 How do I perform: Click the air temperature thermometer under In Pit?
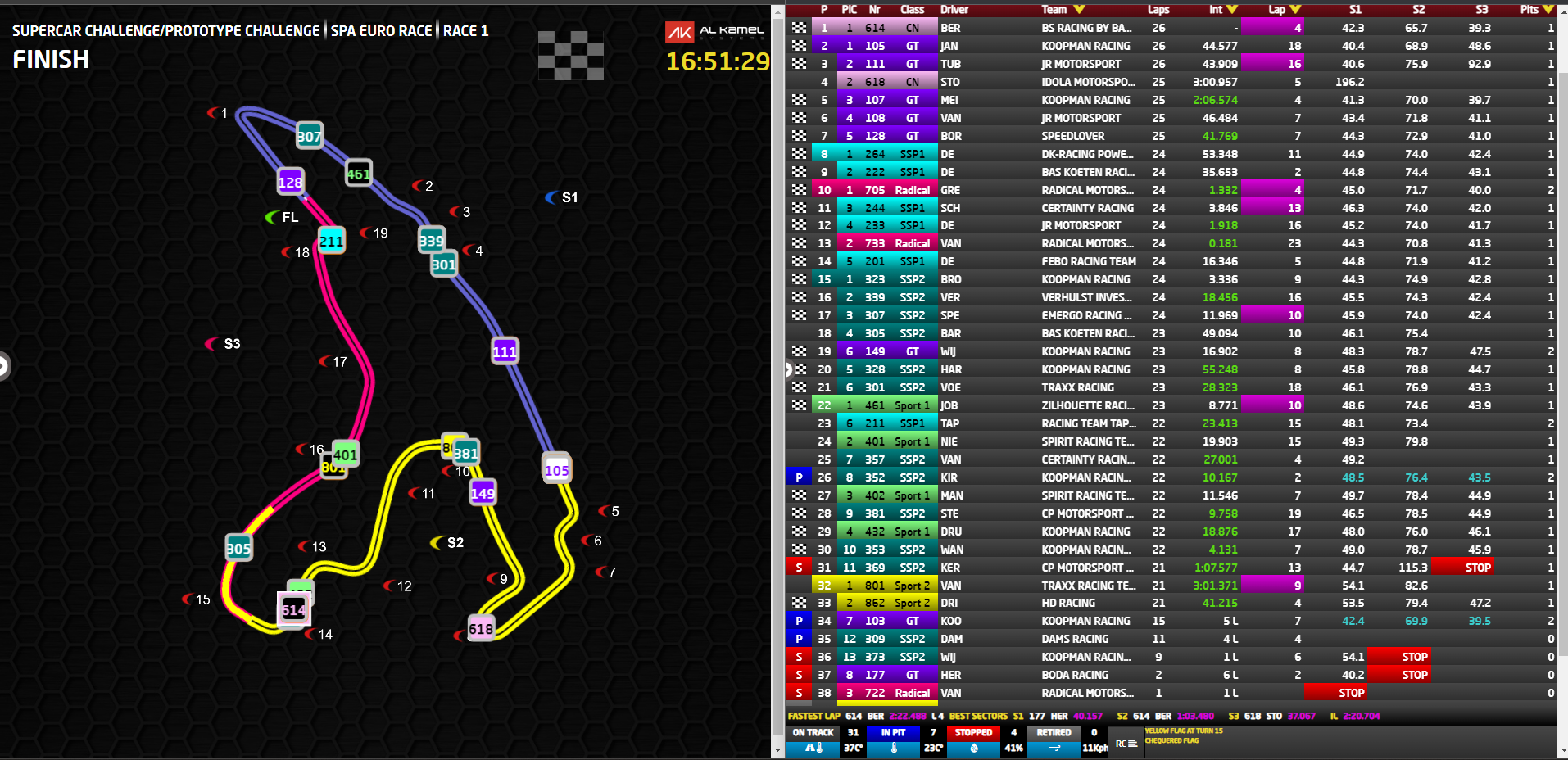pyautogui.click(x=893, y=748)
